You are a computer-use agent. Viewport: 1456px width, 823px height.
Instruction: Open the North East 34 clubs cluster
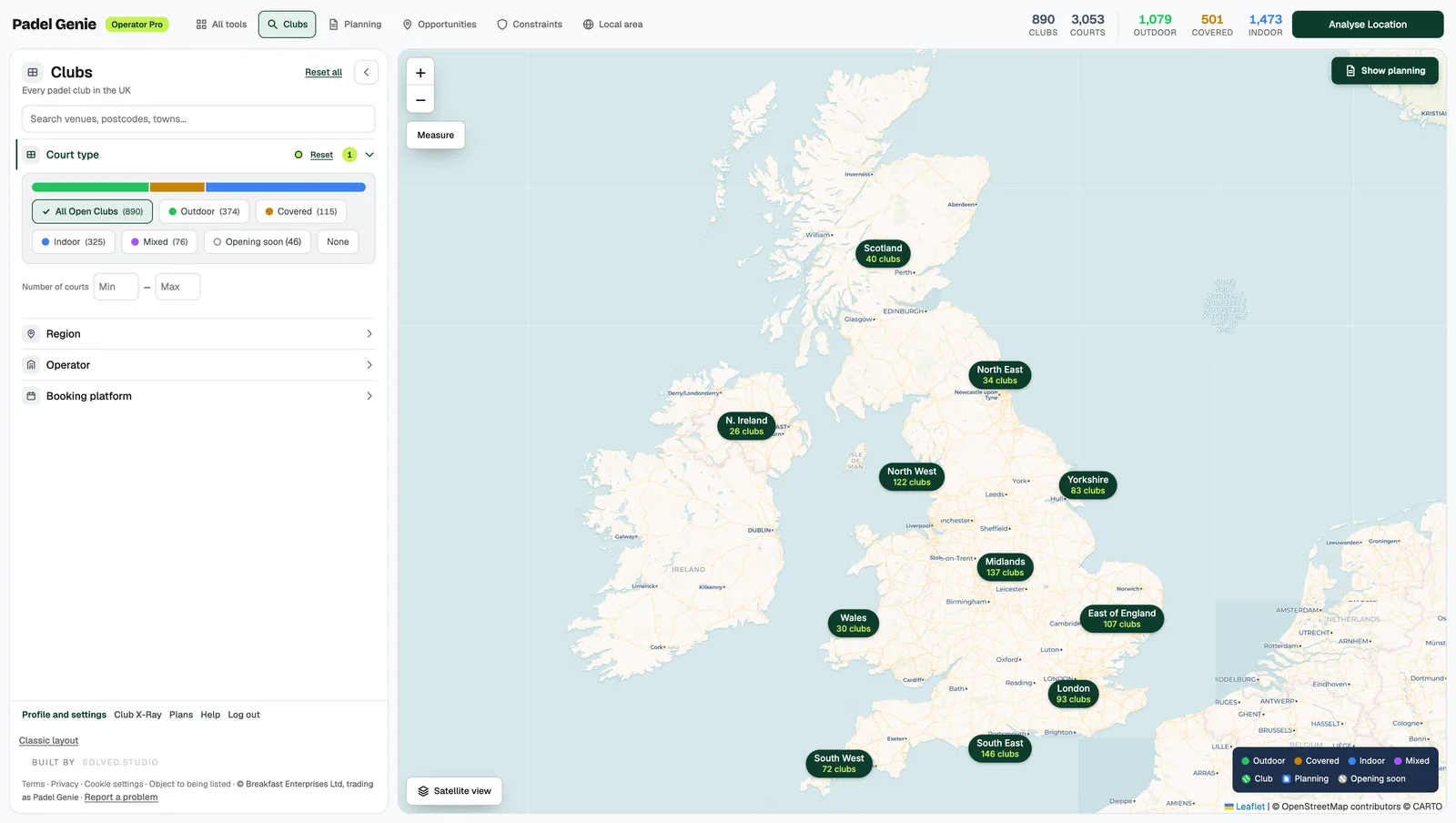tap(999, 375)
